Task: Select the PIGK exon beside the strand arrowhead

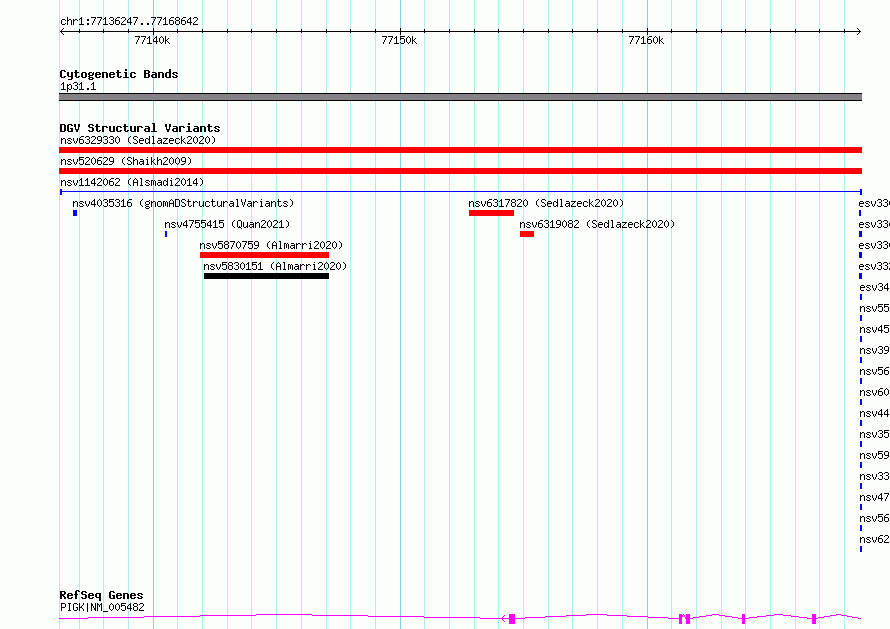Action: [x=512, y=619]
